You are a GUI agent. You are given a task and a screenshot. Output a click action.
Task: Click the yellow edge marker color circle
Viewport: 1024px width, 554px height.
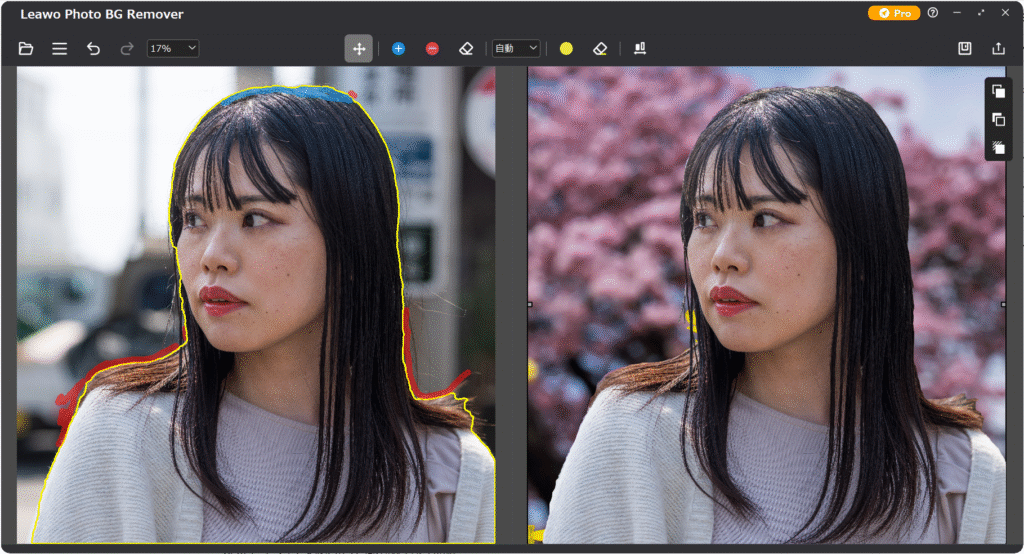566,48
